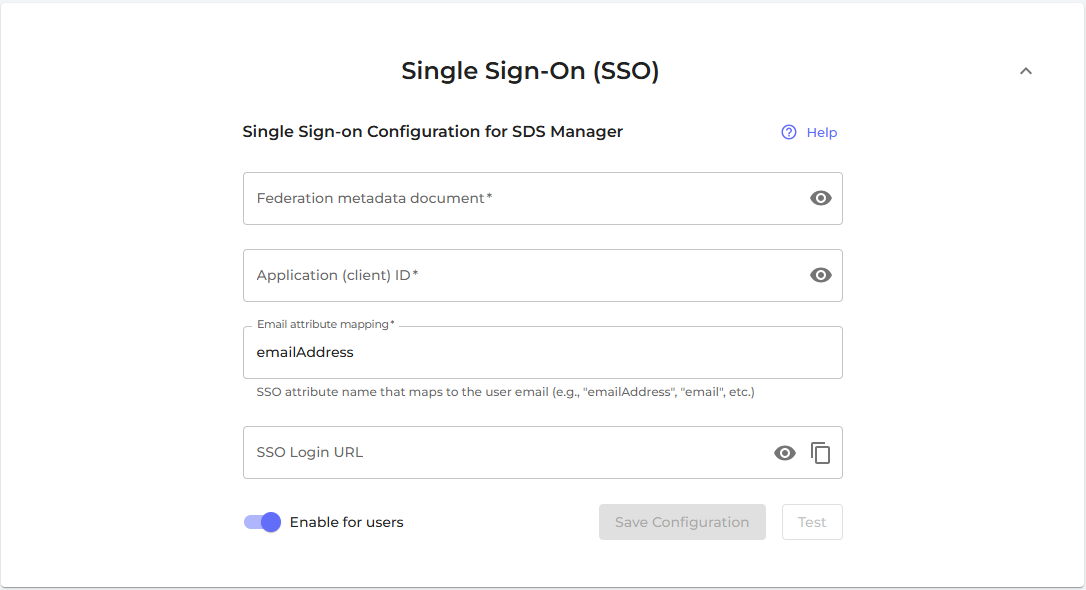Disable the Enable for users switch

(x=263, y=522)
